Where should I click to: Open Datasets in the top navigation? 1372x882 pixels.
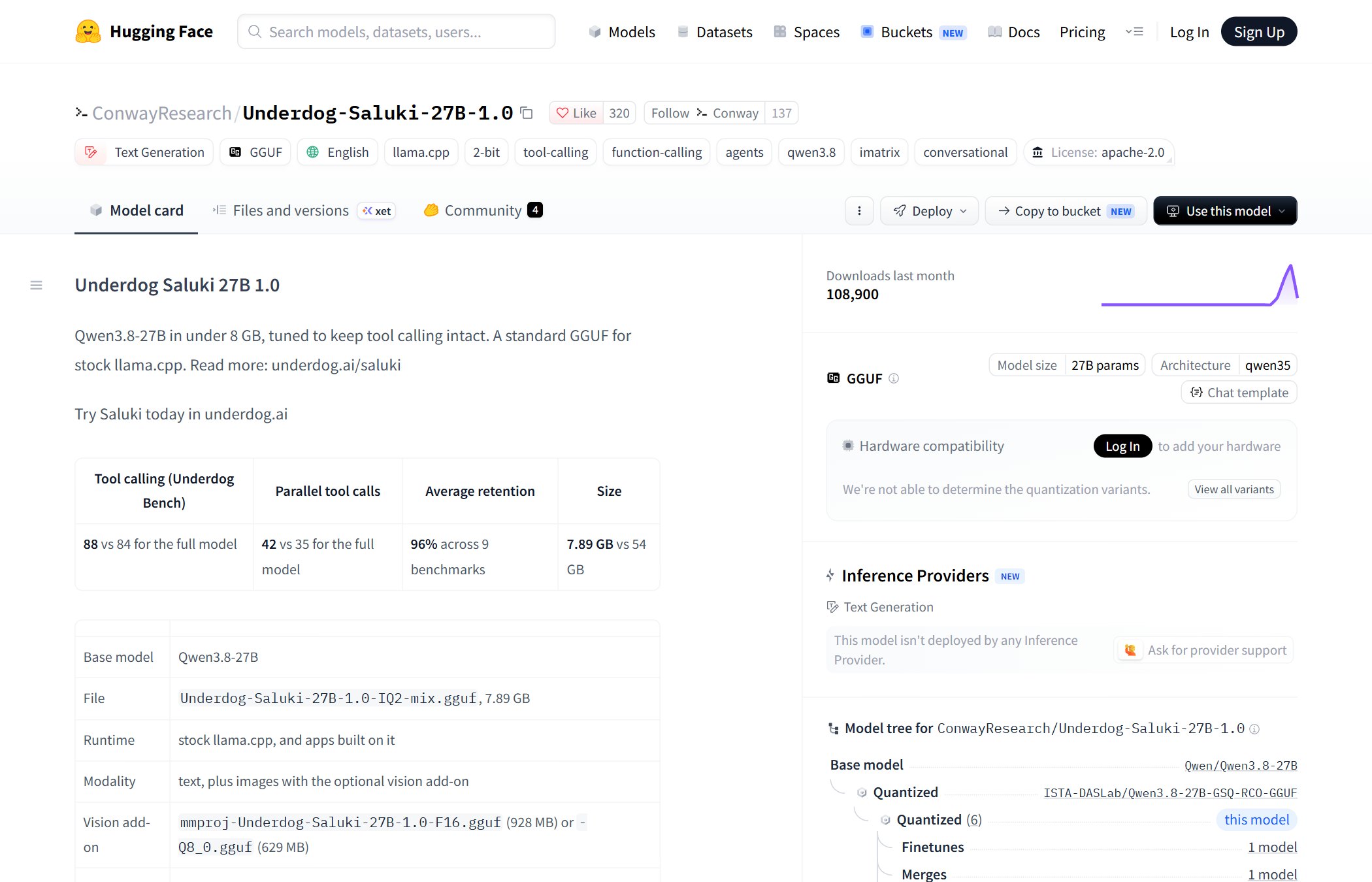point(715,32)
